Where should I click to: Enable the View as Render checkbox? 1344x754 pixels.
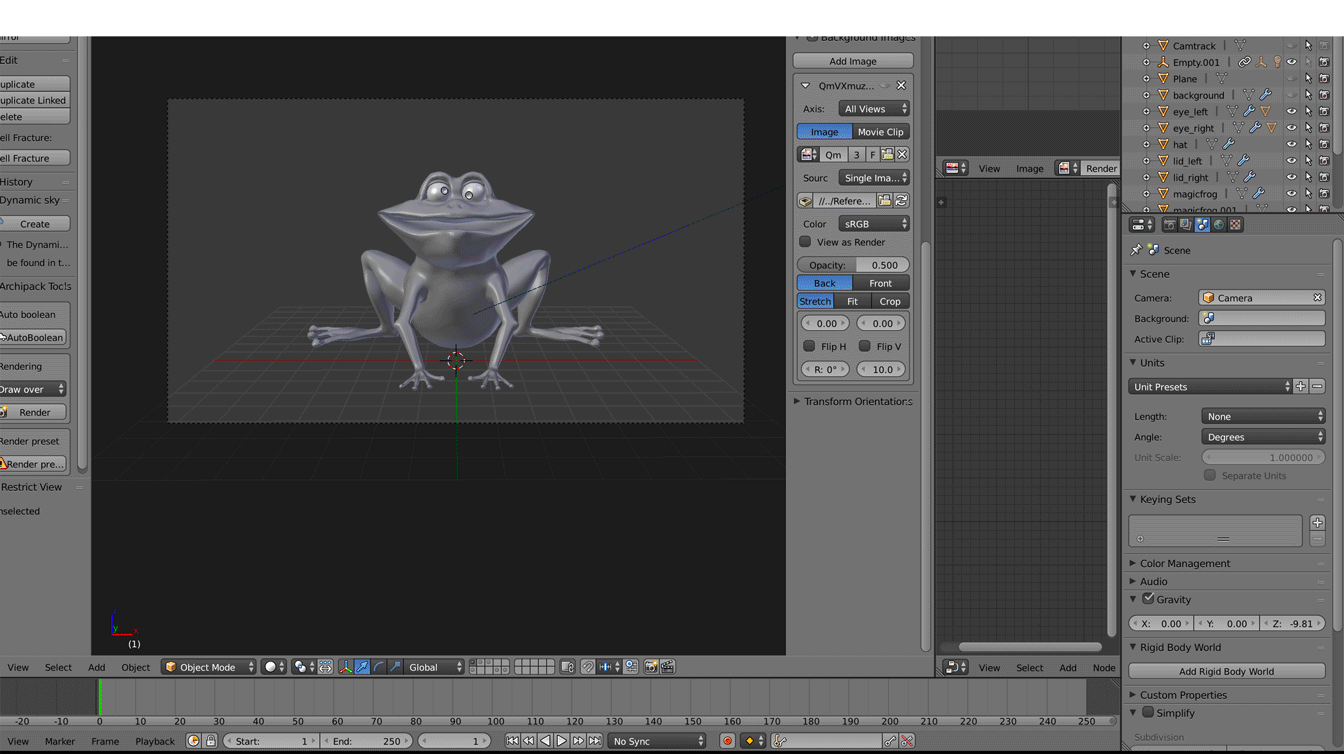pyautogui.click(x=805, y=242)
